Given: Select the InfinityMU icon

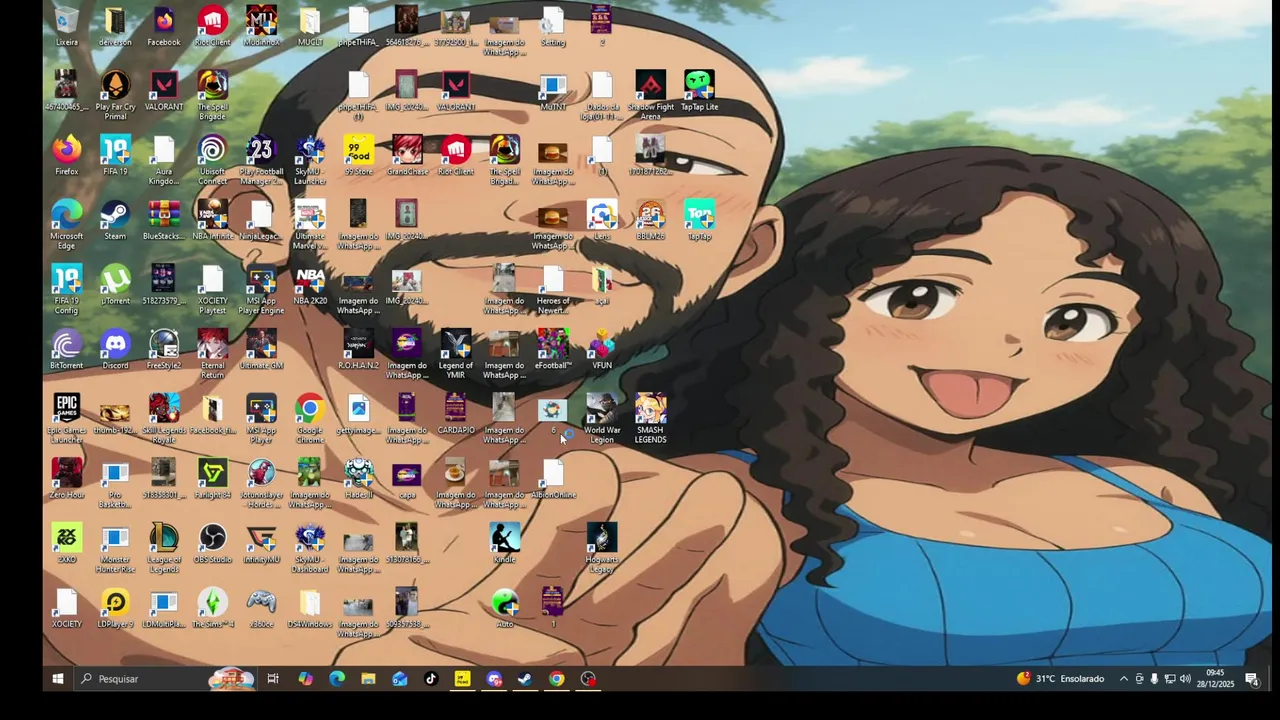Looking at the screenshot, I should point(261,545).
